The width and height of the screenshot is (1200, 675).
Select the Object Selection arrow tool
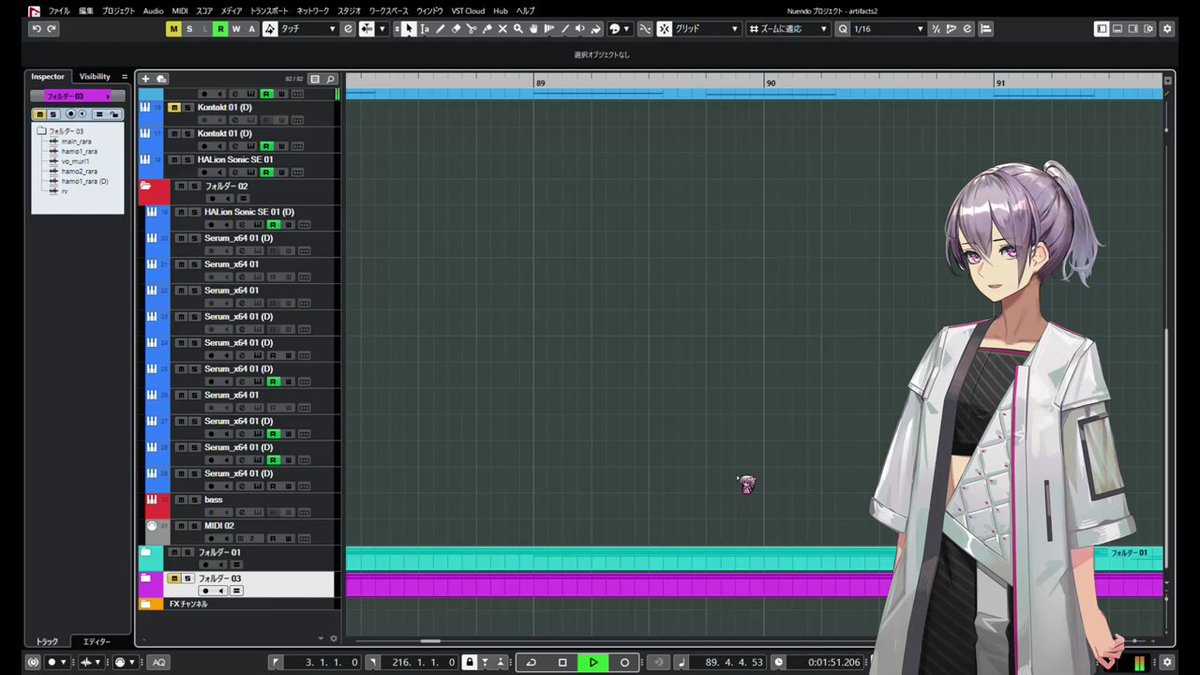409,29
